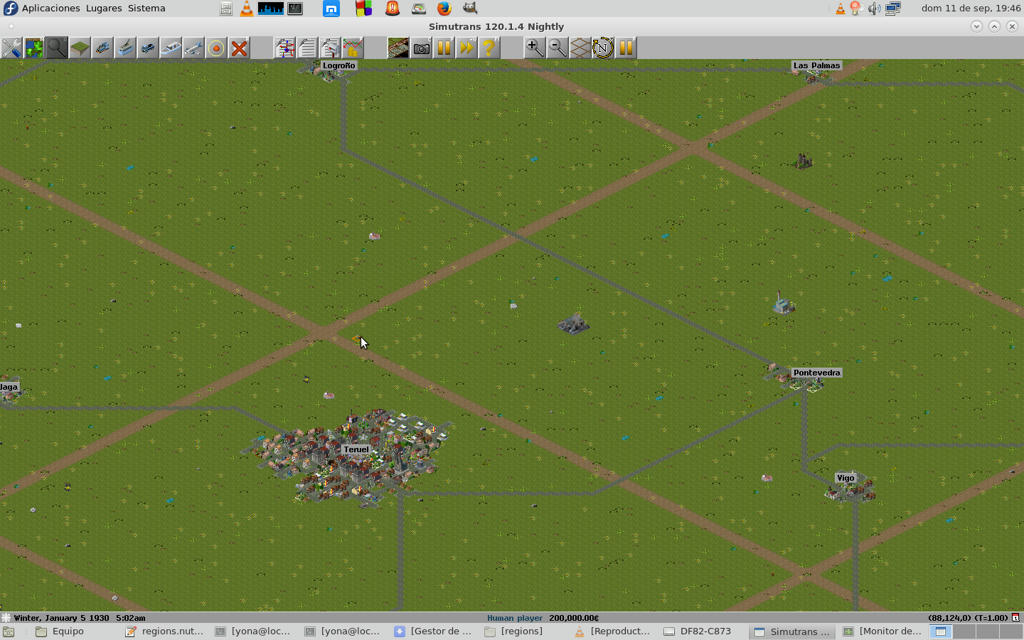Click the Vigo city label
The height and width of the screenshot is (640, 1024).
[846, 478]
